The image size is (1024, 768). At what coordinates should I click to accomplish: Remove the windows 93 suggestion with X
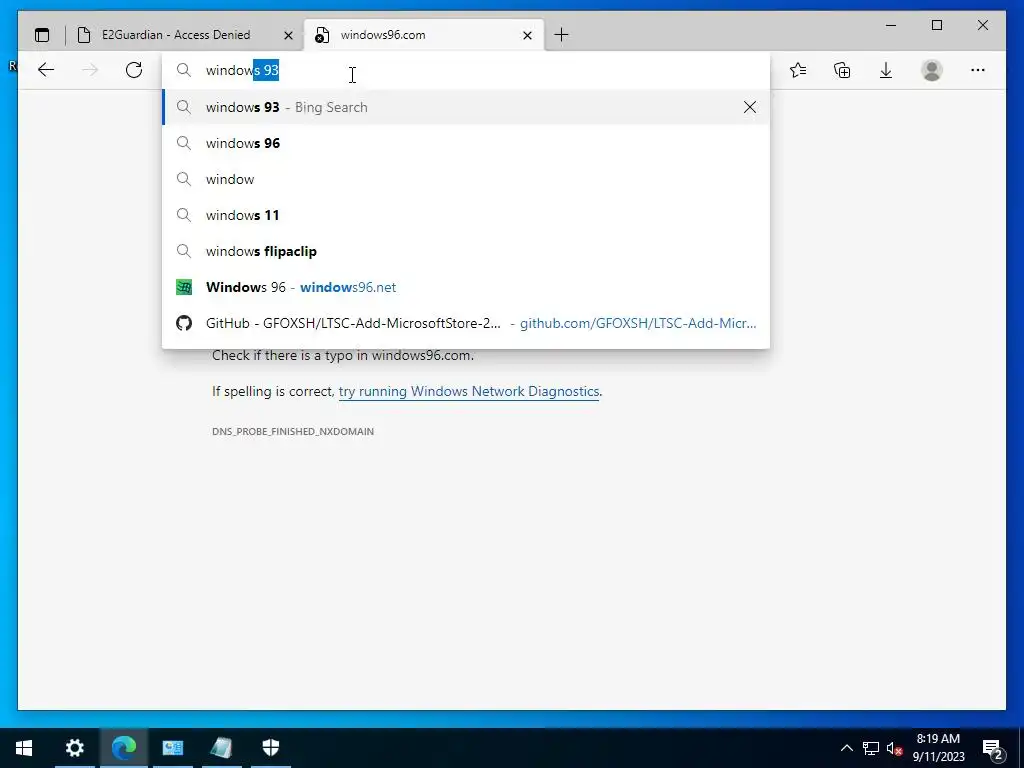(x=750, y=107)
